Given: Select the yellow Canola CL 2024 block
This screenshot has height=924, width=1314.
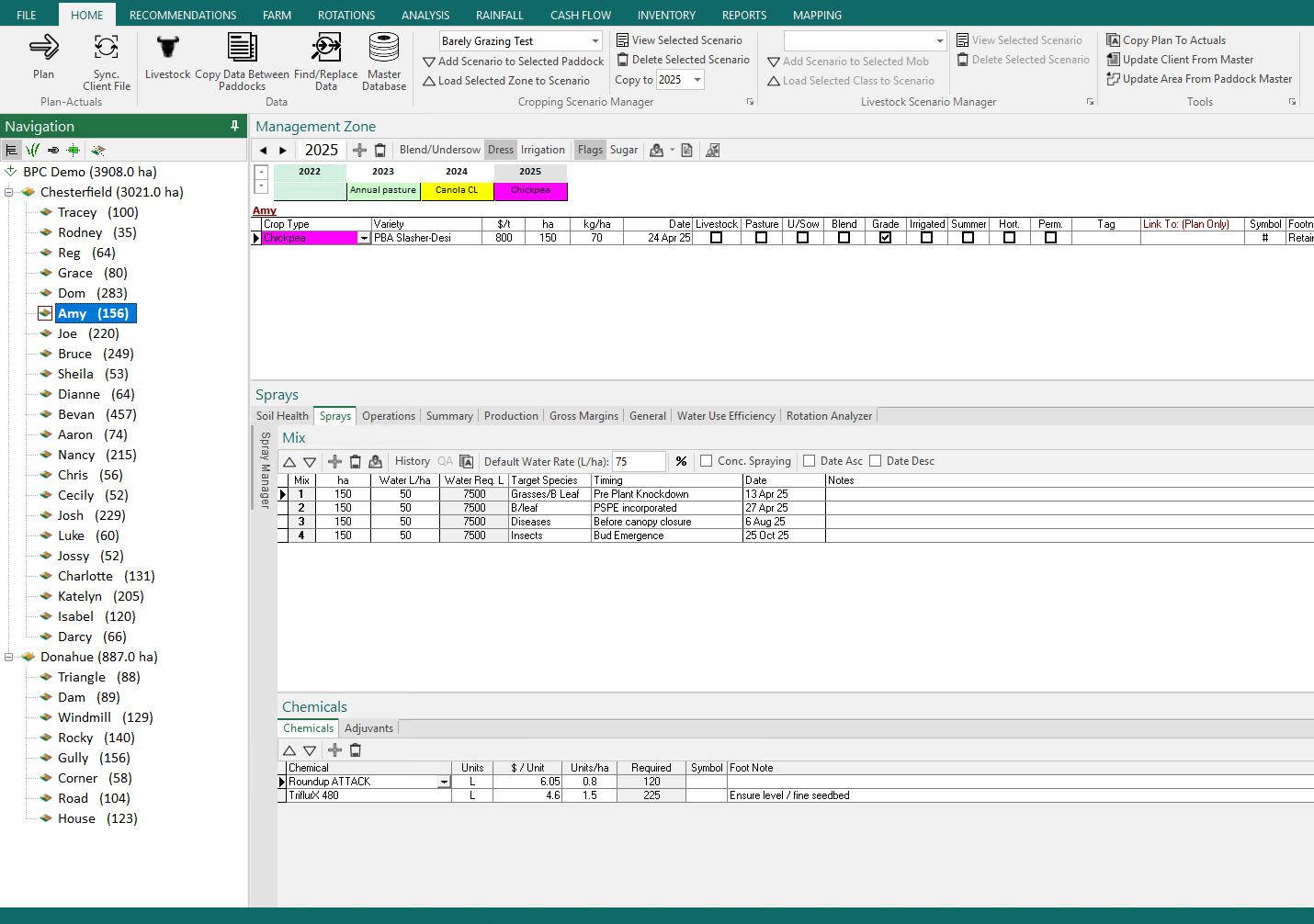Looking at the screenshot, I should click(457, 190).
